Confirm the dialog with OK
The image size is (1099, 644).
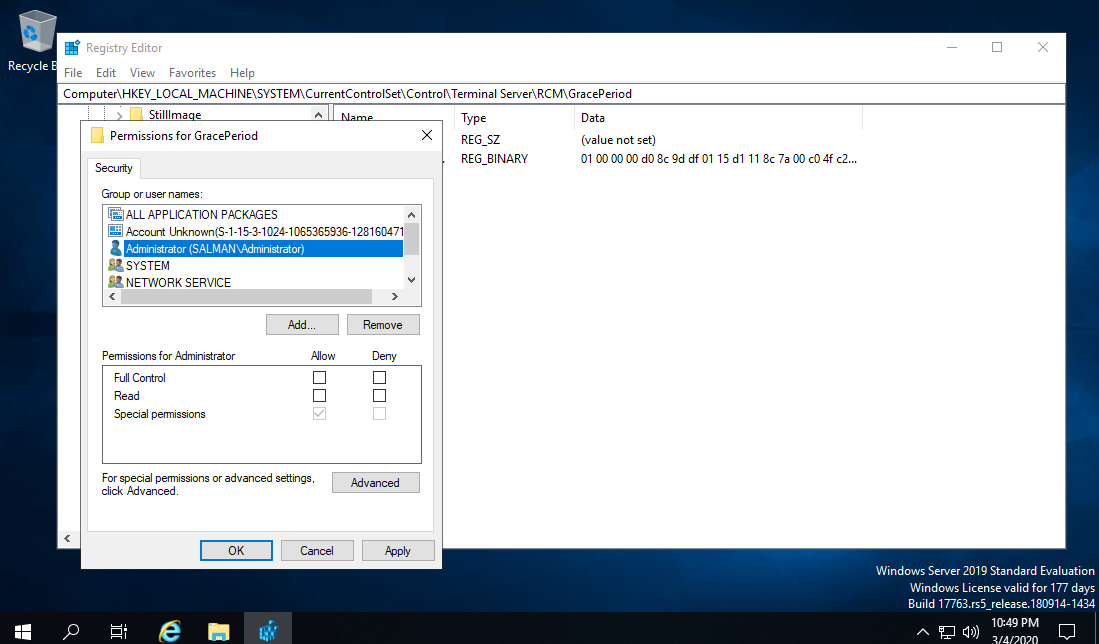point(236,551)
